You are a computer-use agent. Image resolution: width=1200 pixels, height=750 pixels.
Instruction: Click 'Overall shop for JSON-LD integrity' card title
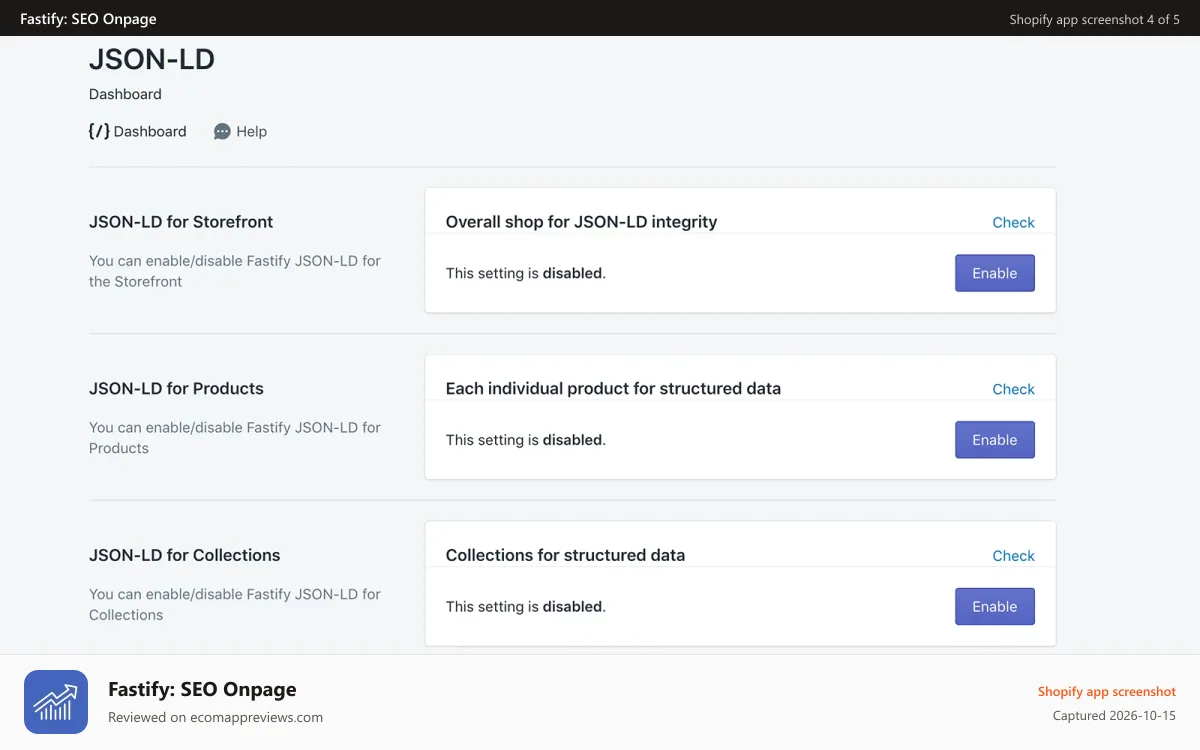pyautogui.click(x=581, y=222)
